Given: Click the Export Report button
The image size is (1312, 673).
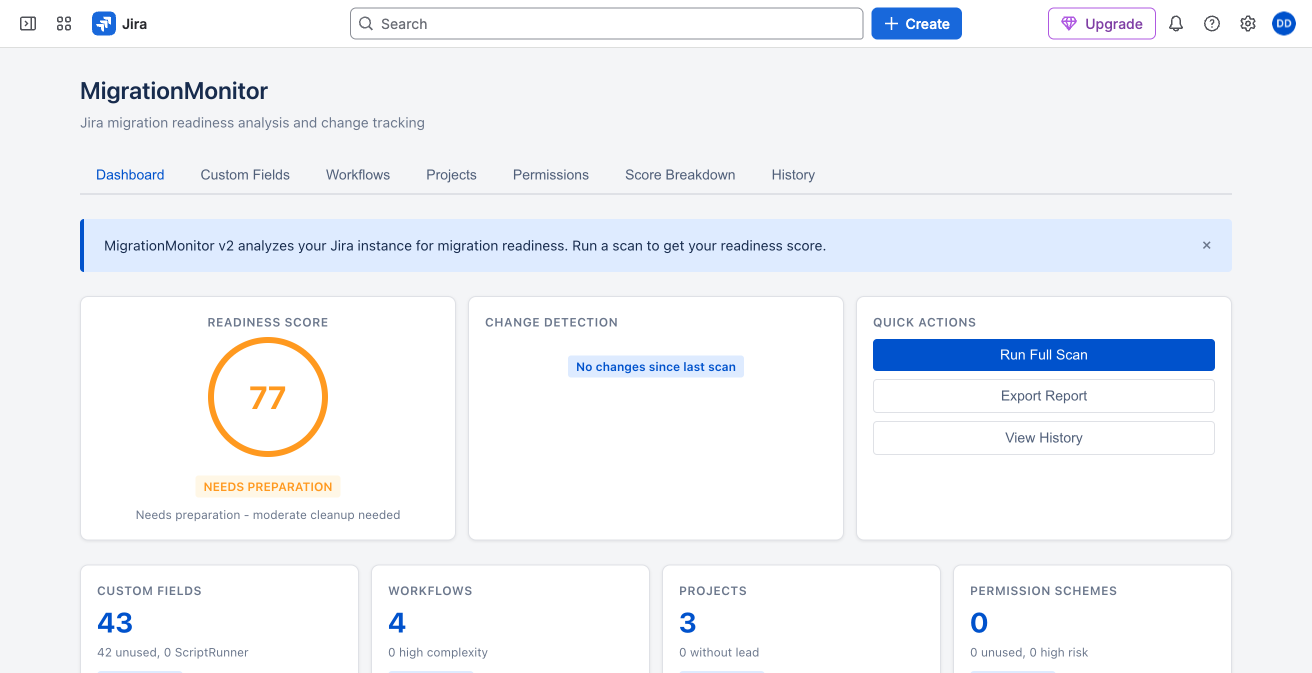Looking at the screenshot, I should click(x=1043, y=396).
